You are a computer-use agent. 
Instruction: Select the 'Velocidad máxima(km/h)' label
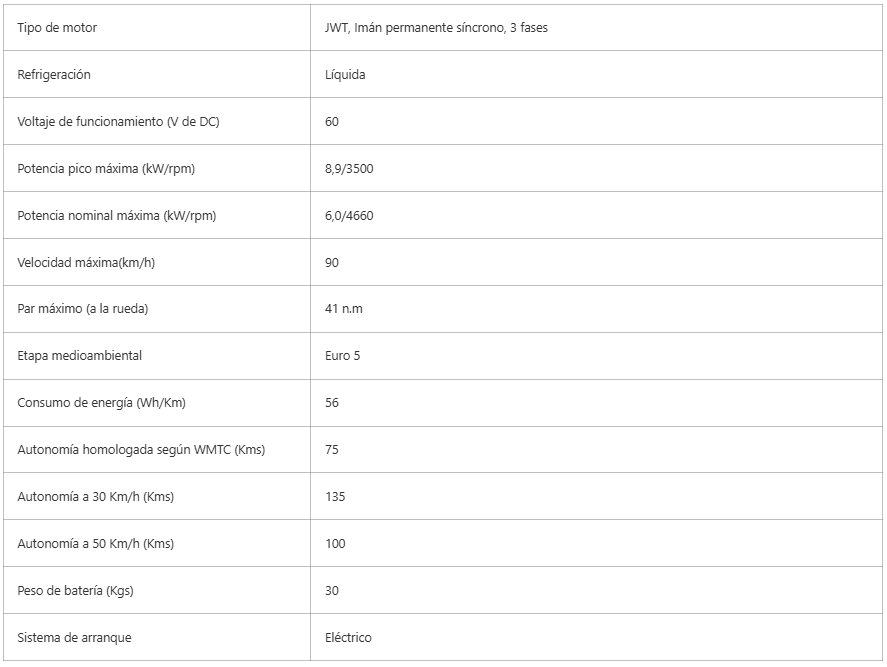pos(86,263)
